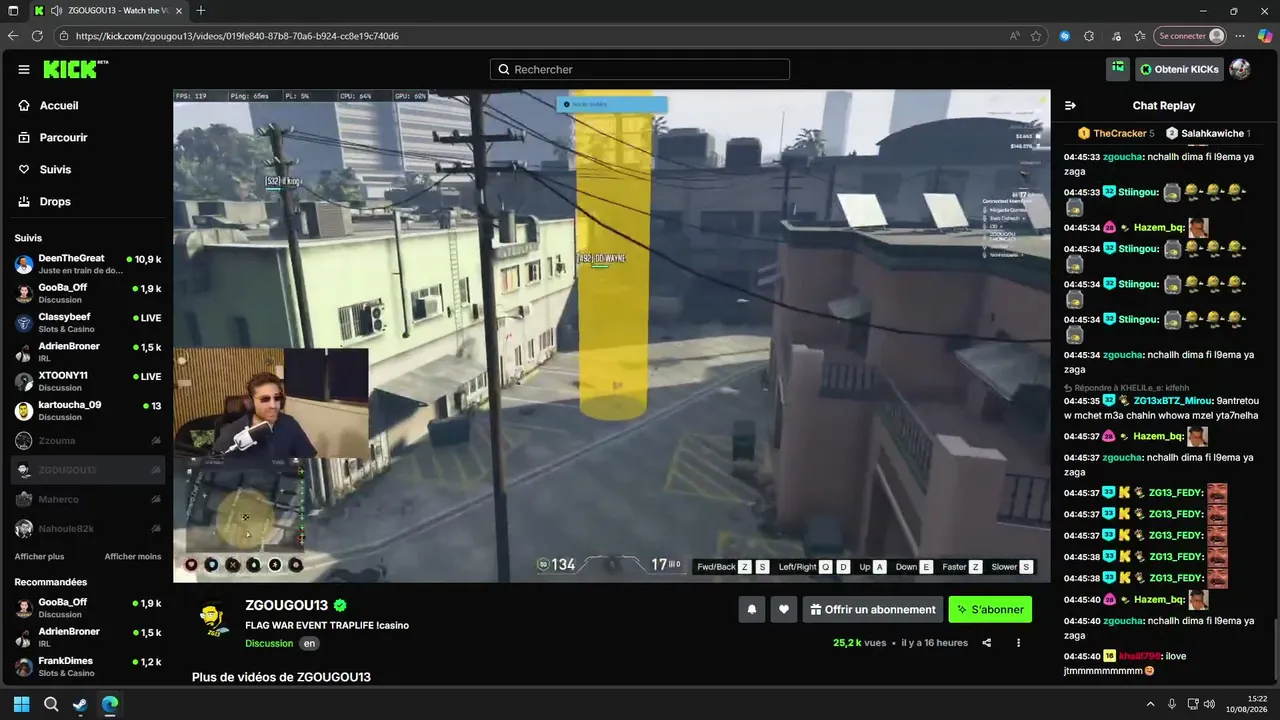This screenshot has width=1280, height=720.
Task: Collapse the Chat Replay panel arrow
Action: tap(1070, 105)
